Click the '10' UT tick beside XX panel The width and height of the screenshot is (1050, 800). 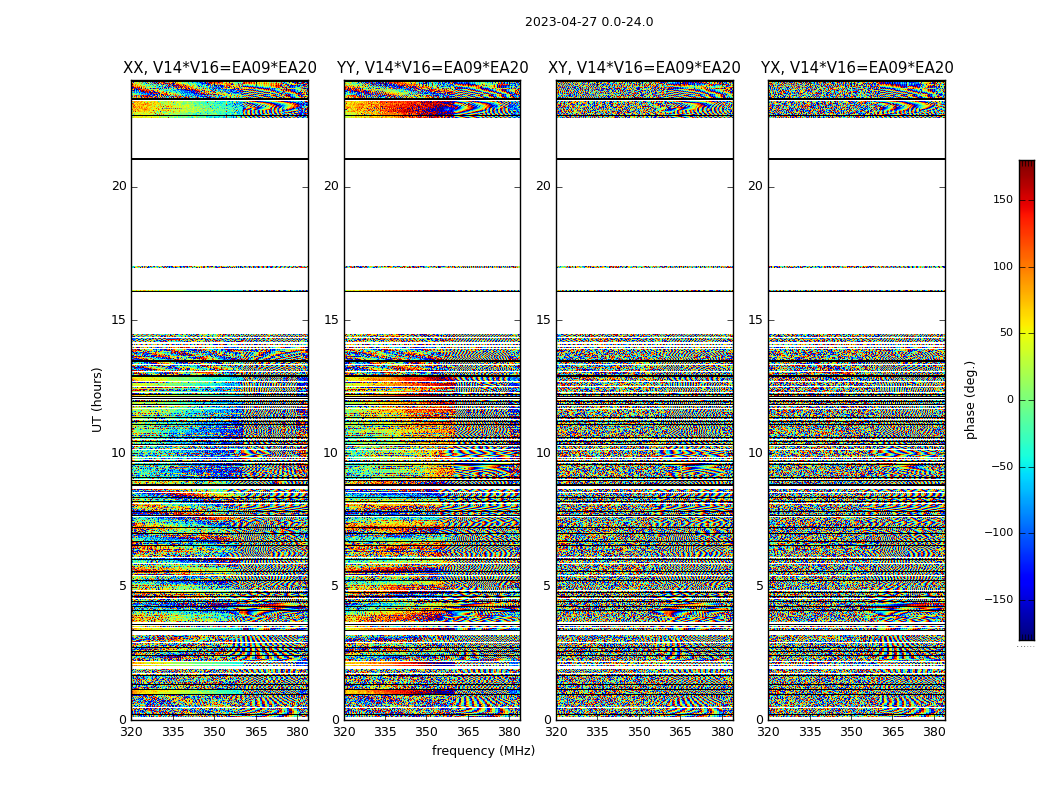pyautogui.click(x=119, y=453)
